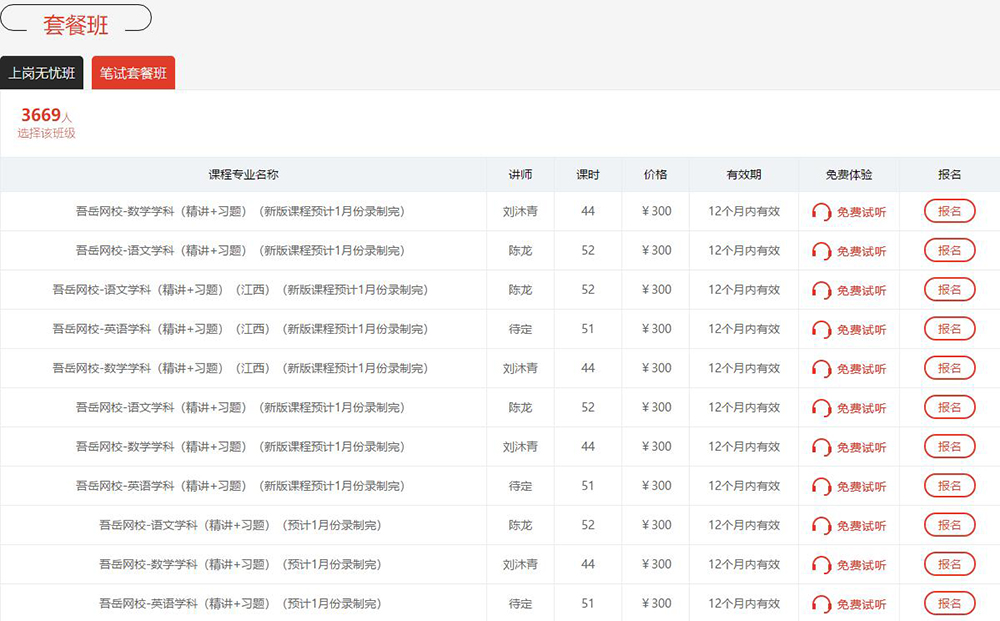
Task: Open course 吾岳网校-英语学科 (精讲+习题) (江西)
Action: click(x=240, y=330)
